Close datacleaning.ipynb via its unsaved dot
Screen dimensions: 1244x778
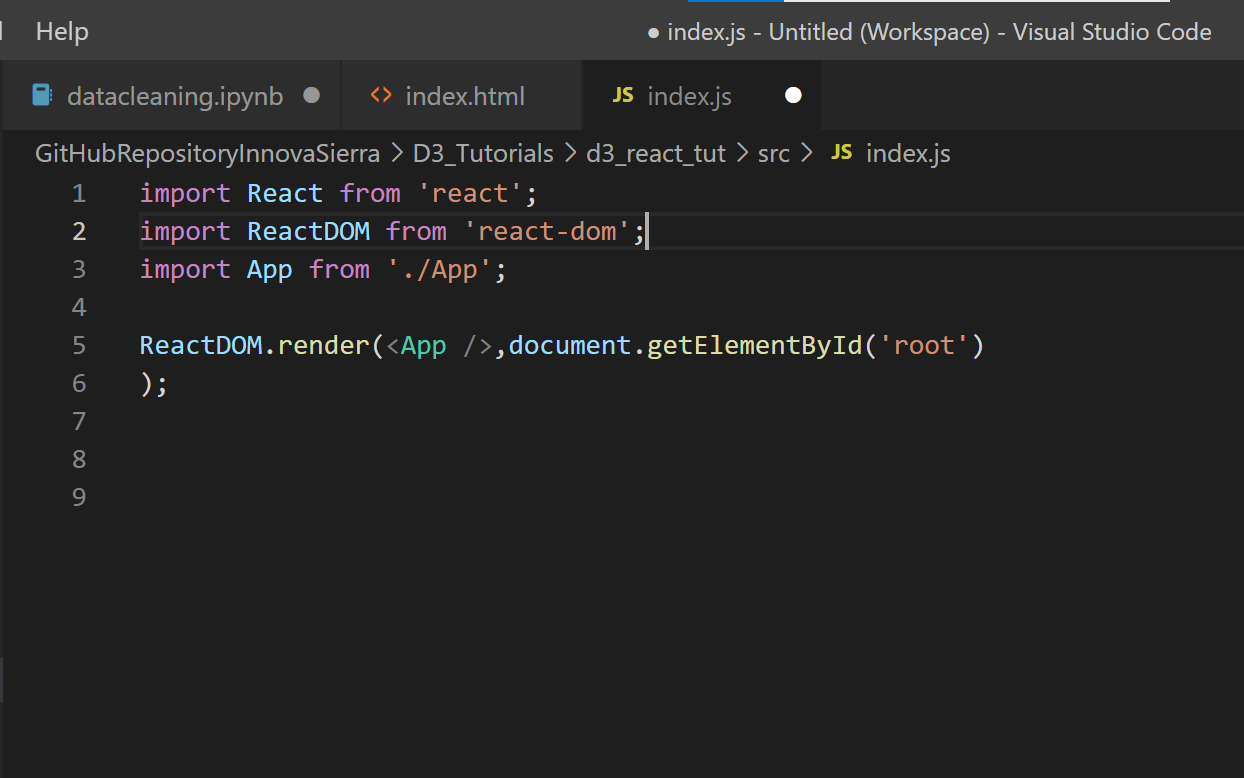pyautogui.click(x=311, y=95)
